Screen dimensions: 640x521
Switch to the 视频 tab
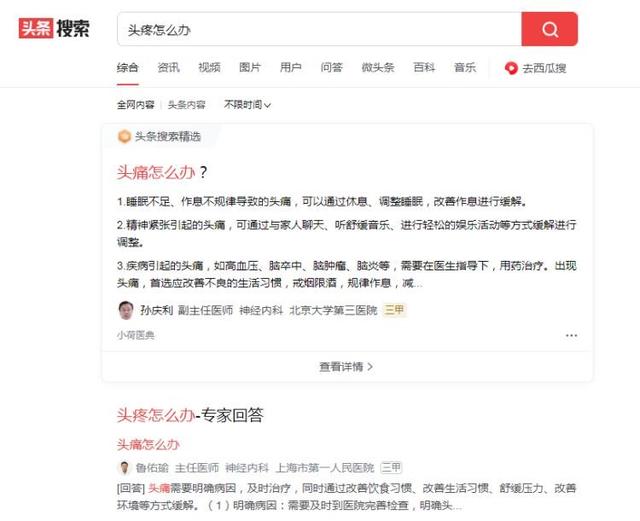209,67
